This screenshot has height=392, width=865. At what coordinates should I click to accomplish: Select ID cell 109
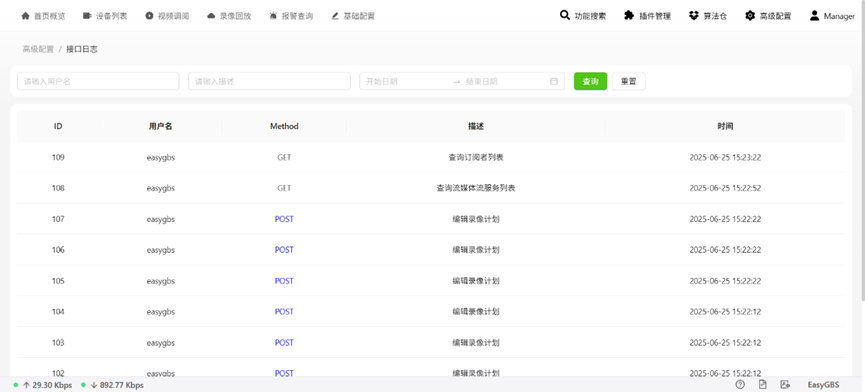[x=58, y=157]
